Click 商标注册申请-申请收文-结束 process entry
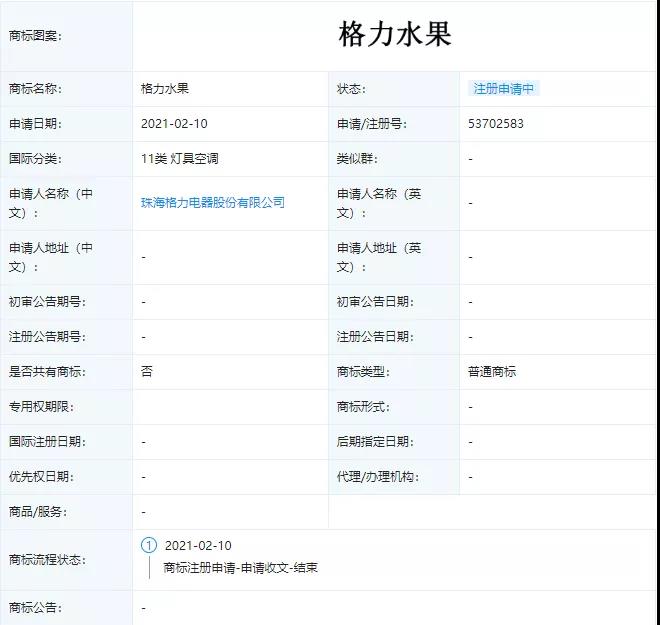Viewport: 660px width, 625px height. pyautogui.click(x=241, y=568)
